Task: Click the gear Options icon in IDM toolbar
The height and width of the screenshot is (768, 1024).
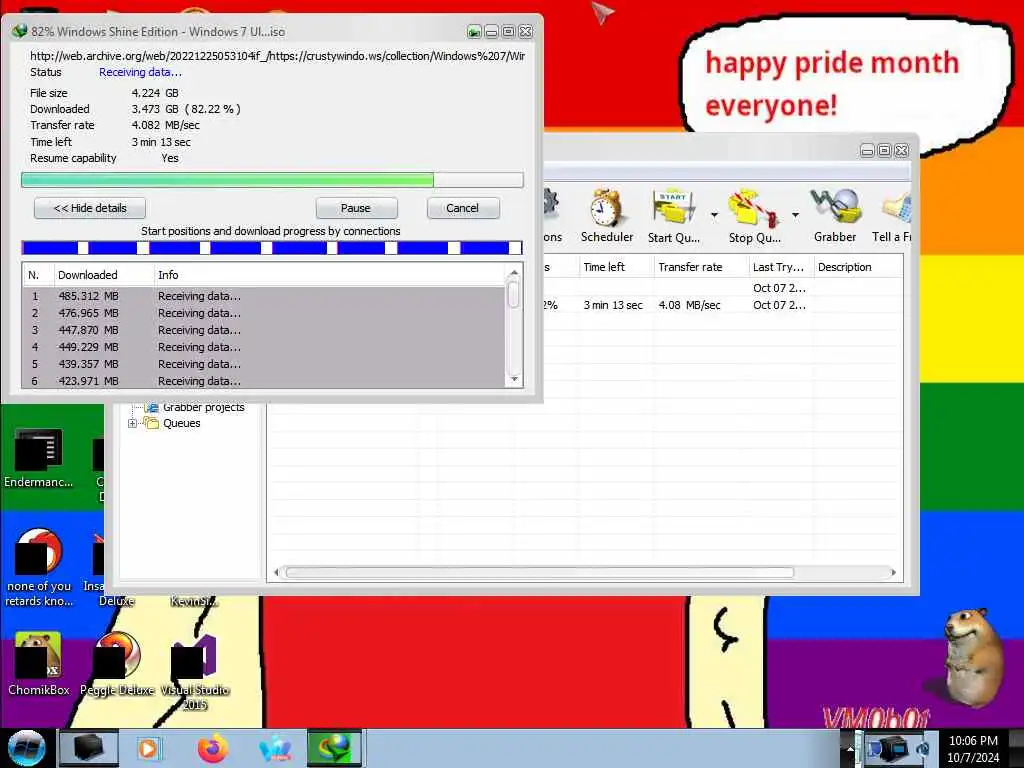Action: 552,216
